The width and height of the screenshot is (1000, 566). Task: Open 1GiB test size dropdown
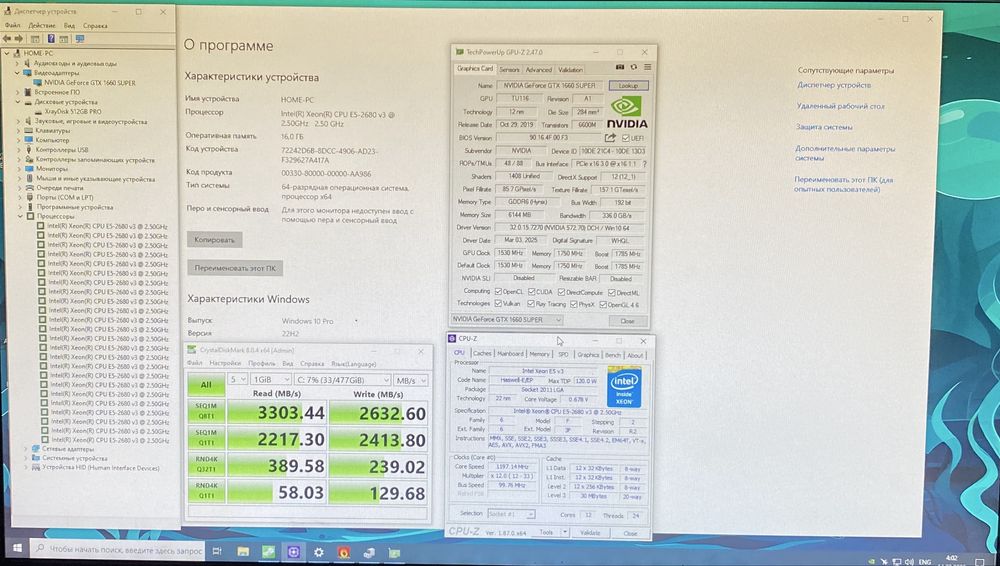(x=270, y=380)
